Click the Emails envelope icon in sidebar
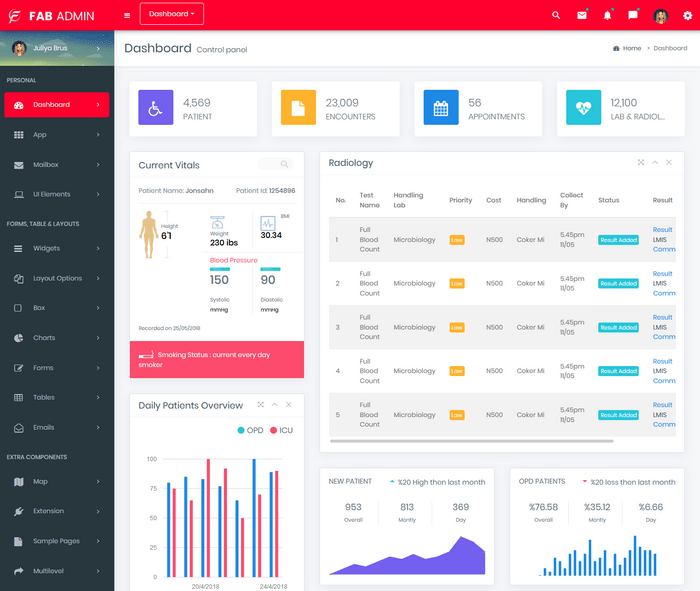The height and width of the screenshot is (591, 700). (x=18, y=428)
